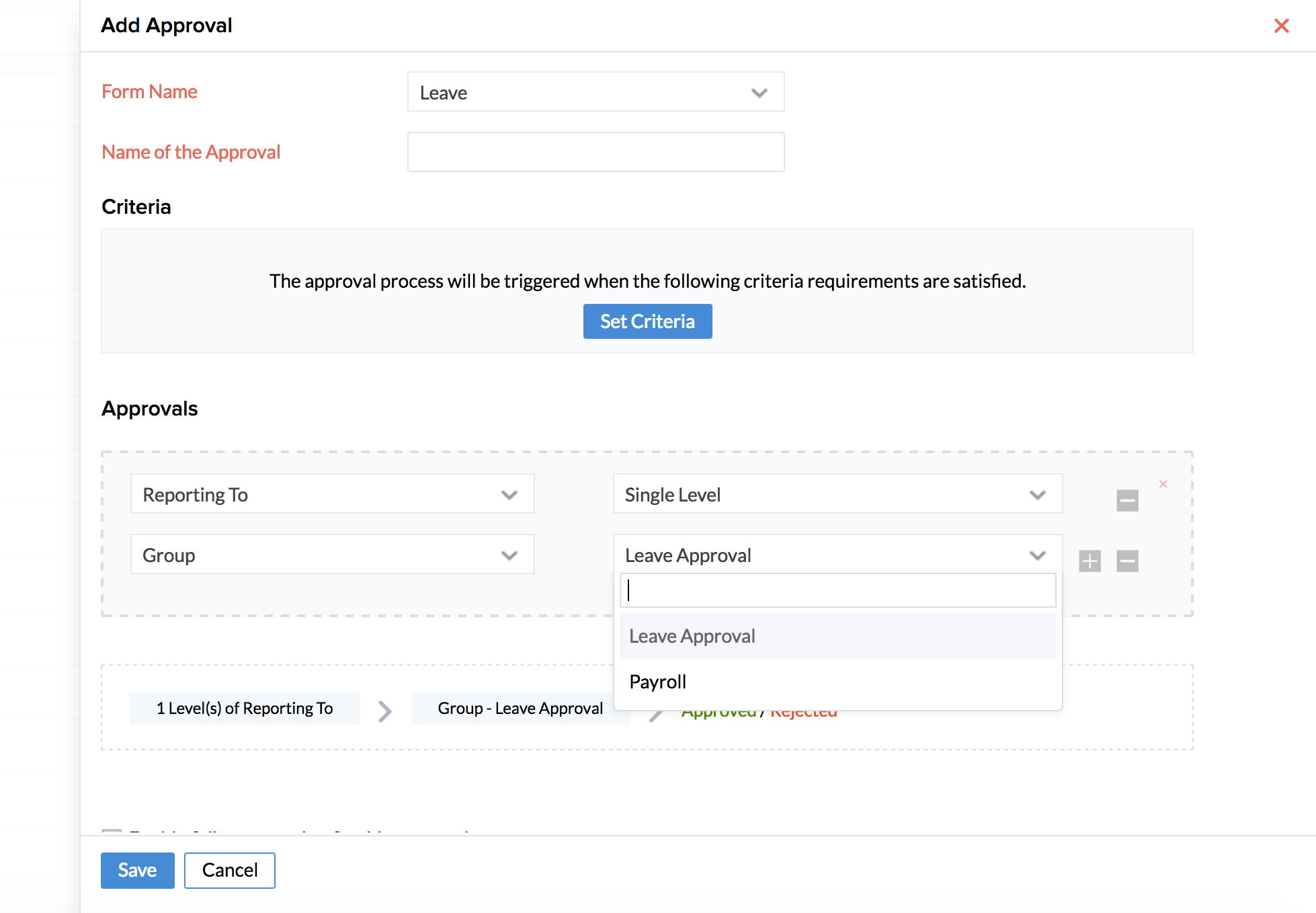The width and height of the screenshot is (1316, 913).
Task: Add an approver row with plus icon
Action: coord(1089,561)
